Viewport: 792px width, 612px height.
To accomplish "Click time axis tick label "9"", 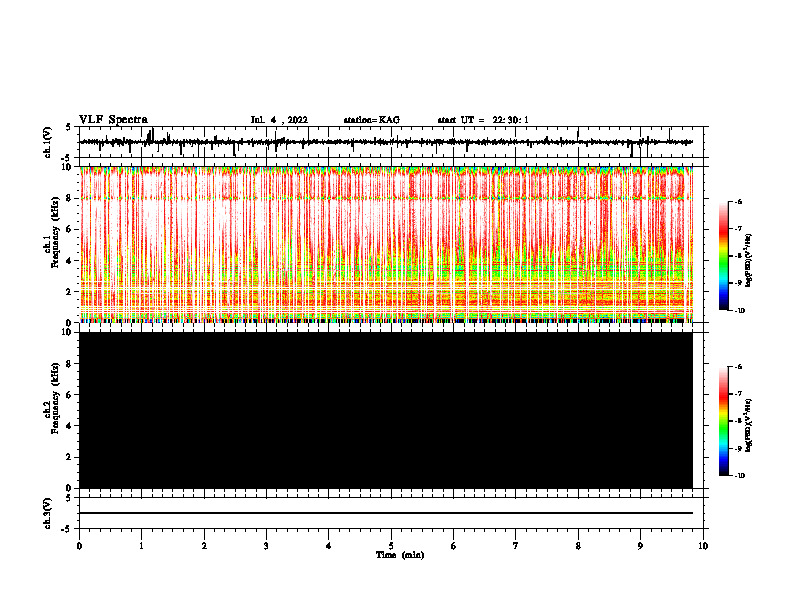I will (x=640, y=546).
